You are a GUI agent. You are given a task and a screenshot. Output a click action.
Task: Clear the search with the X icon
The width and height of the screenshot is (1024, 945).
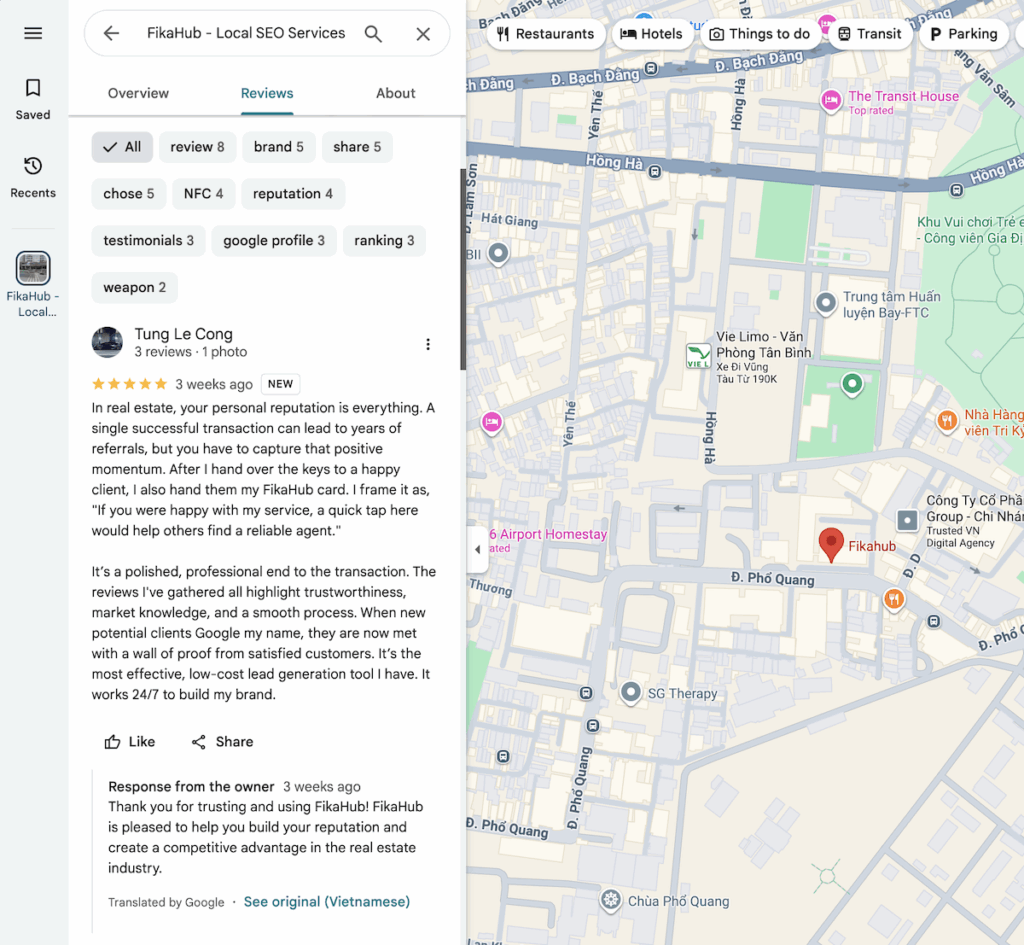coord(423,34)
